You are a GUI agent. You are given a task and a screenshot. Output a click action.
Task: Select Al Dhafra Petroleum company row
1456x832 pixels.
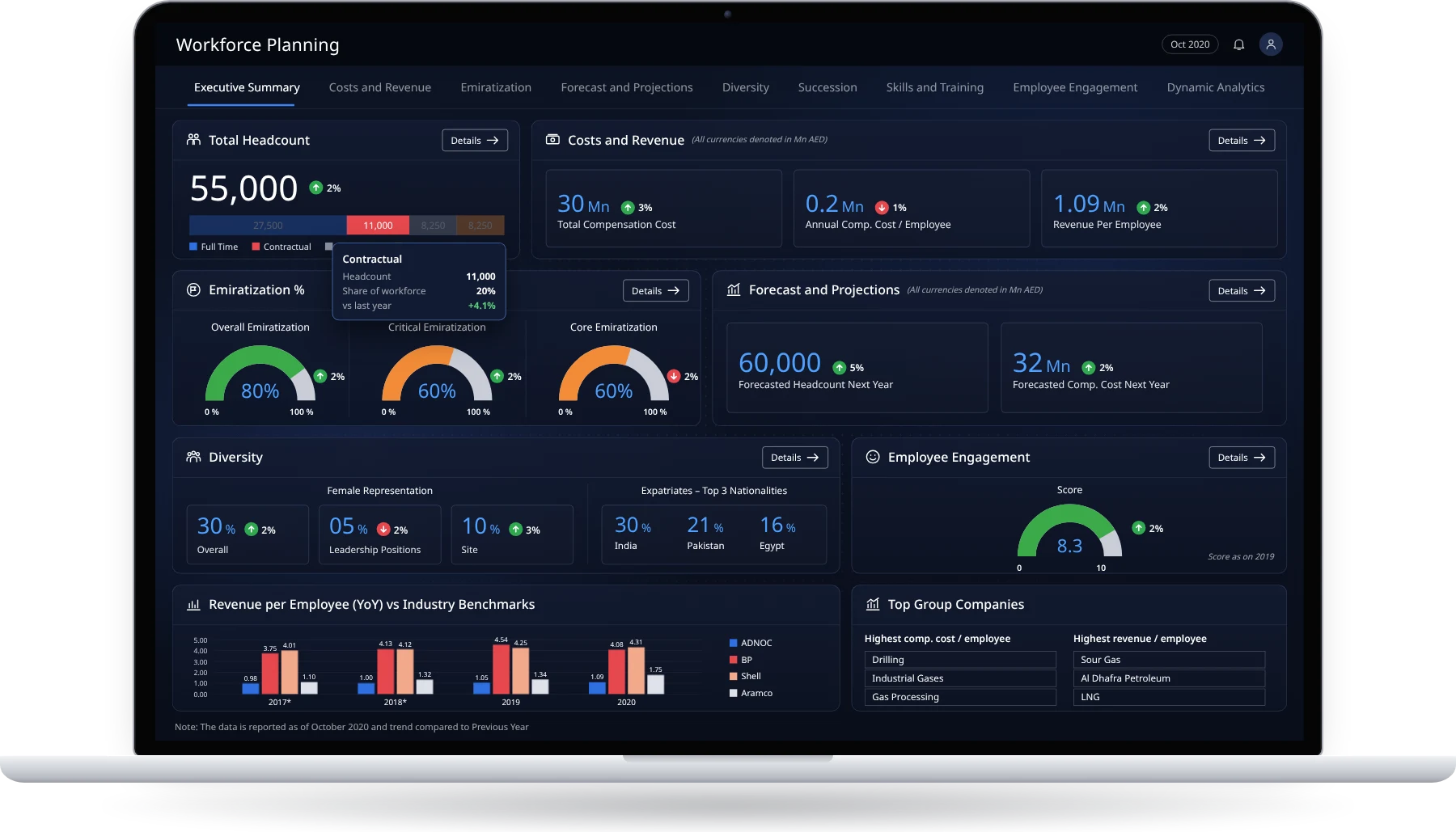1169,678
